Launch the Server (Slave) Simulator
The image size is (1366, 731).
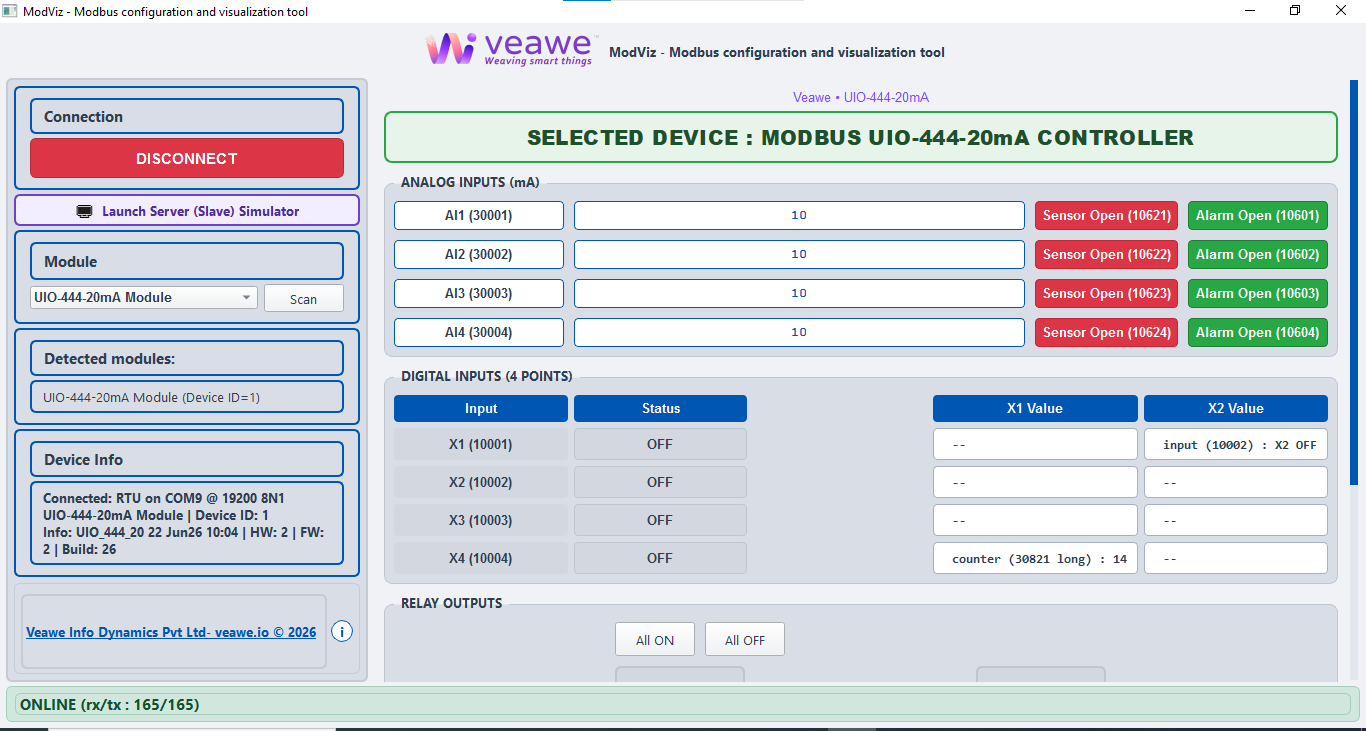point(187,211)
